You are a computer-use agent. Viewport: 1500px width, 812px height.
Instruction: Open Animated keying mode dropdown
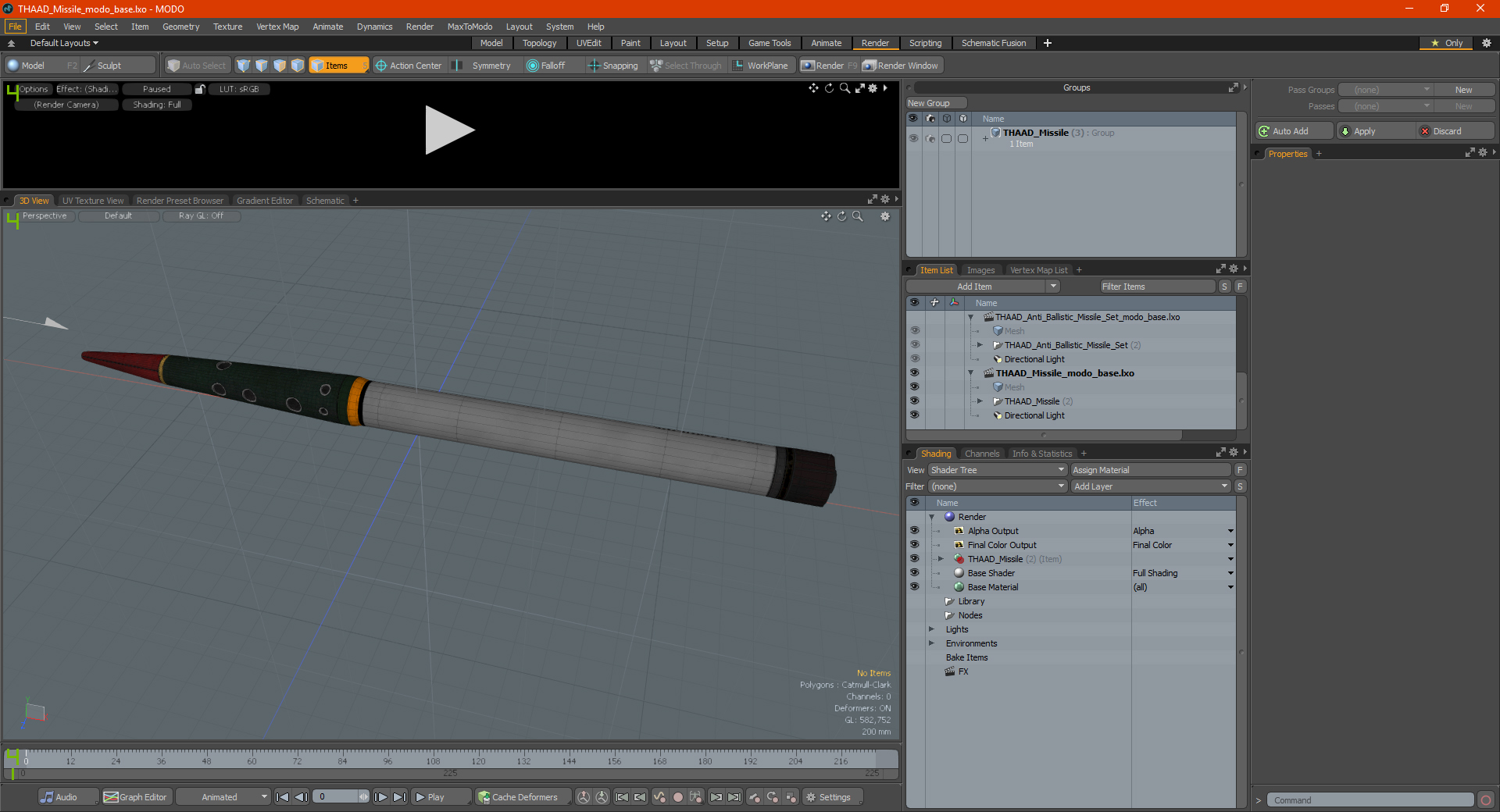(x=223, y=797)
